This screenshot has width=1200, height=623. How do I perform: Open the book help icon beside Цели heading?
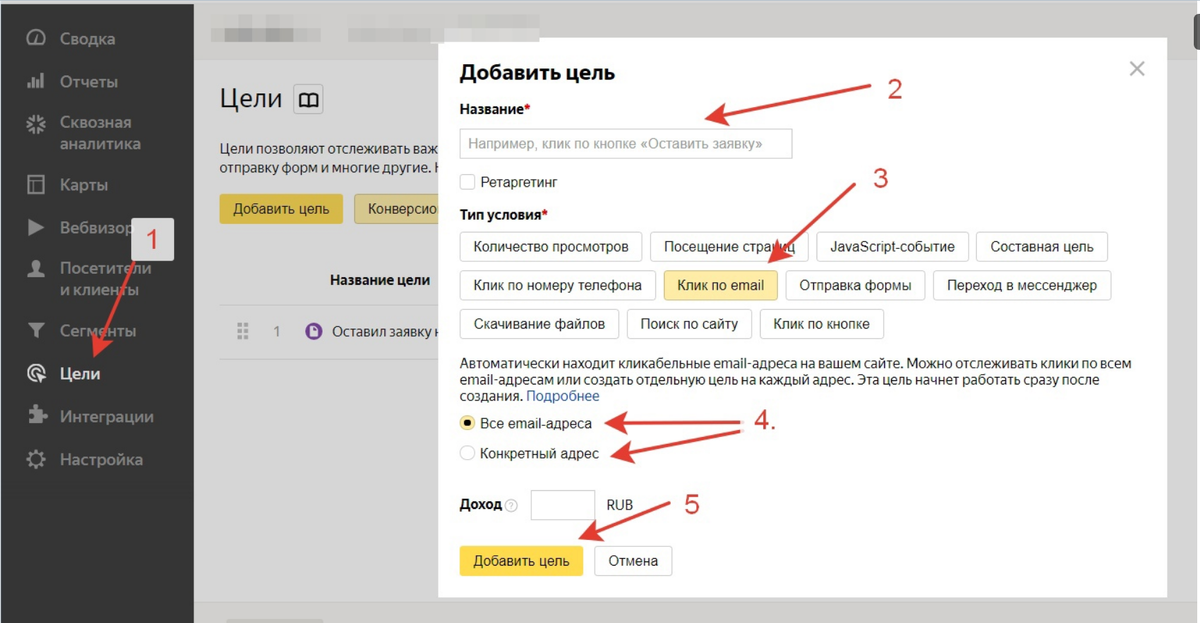point(308,100)
